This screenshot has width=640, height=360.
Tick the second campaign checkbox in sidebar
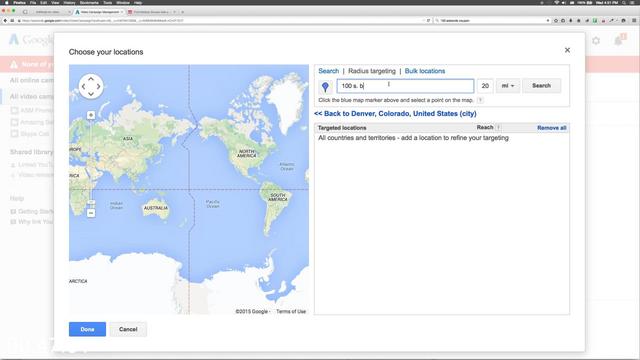tap(14, 122)
